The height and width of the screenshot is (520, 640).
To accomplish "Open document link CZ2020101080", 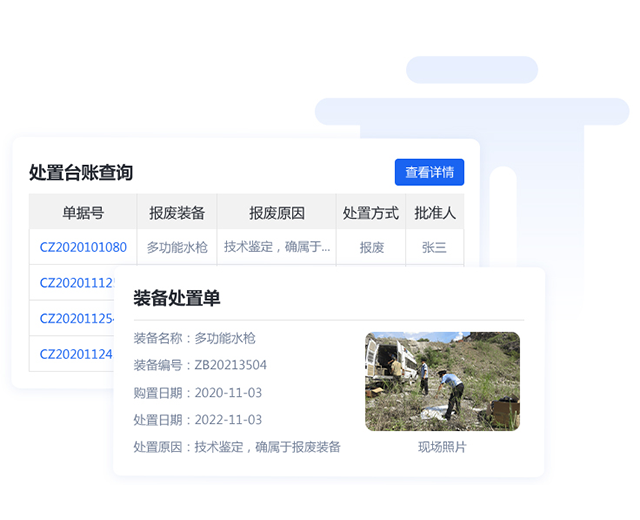I will [x=83, y=247].
